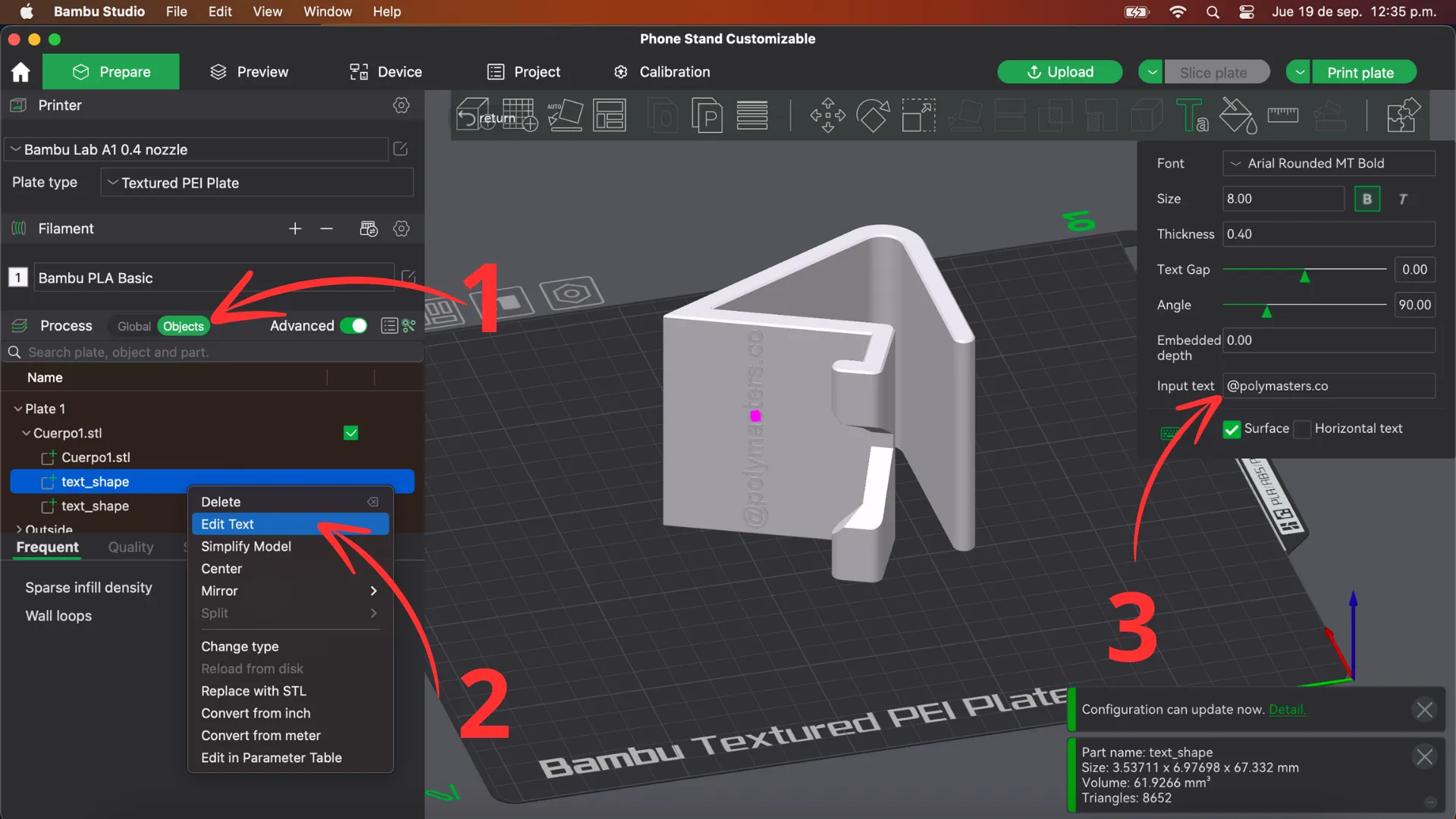The image size is (1456, 819).
Task: Toggle the Advanced mode switch
Action: pos(353,326)
